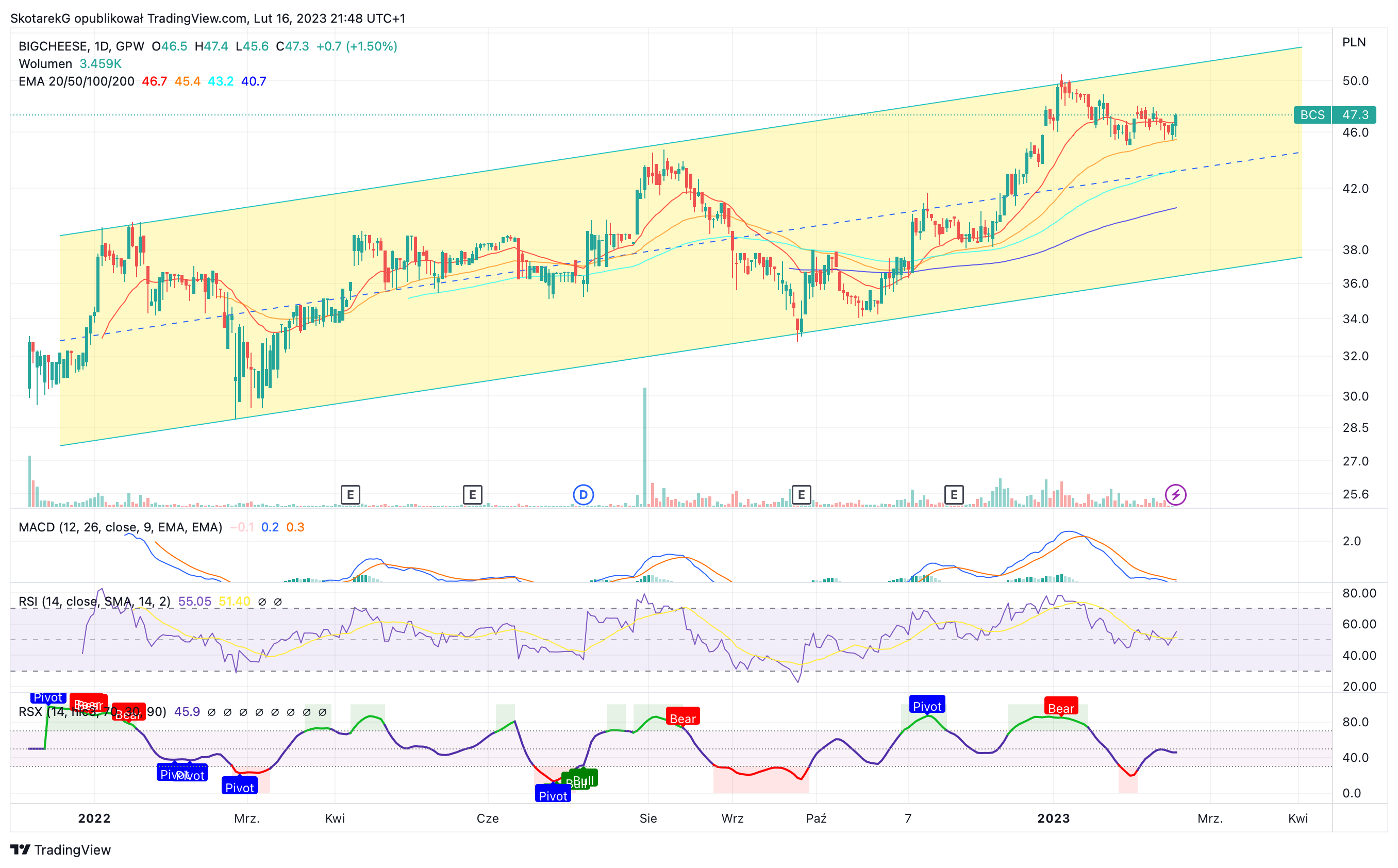This screenshot has width=1398, height=868.
Task: Click the 2022 year label on time axis
Action: coord(94,818)
